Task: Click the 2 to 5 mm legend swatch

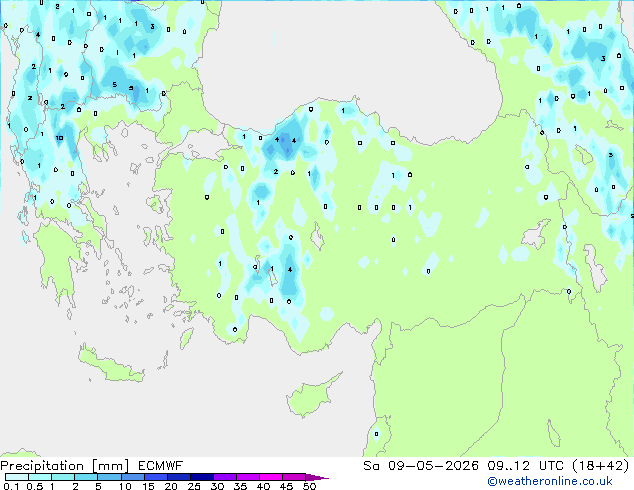Action: point(86,477)
